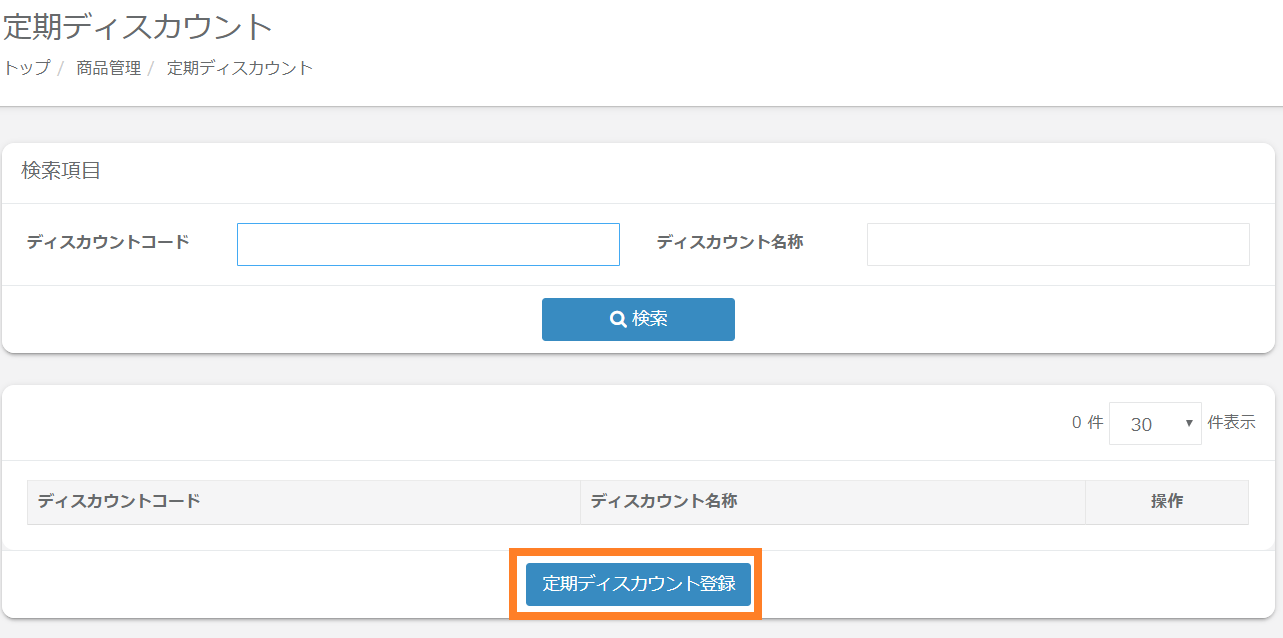Click the 検索項目 panel heading
The height and width of the screenshot is (638, 1283).
62,171
